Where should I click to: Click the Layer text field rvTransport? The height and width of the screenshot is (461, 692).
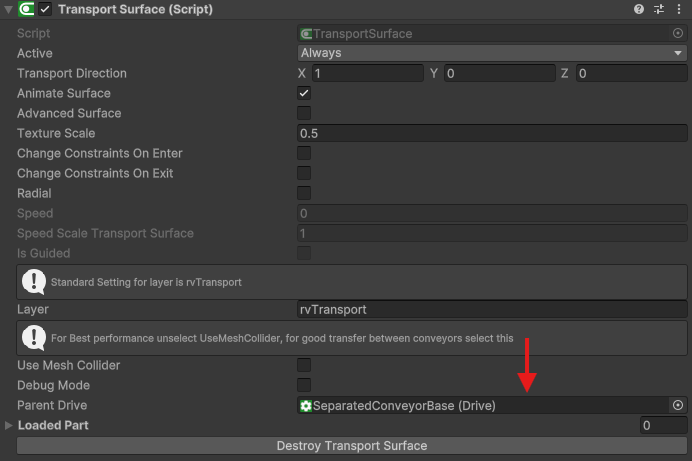pos(492,309)
